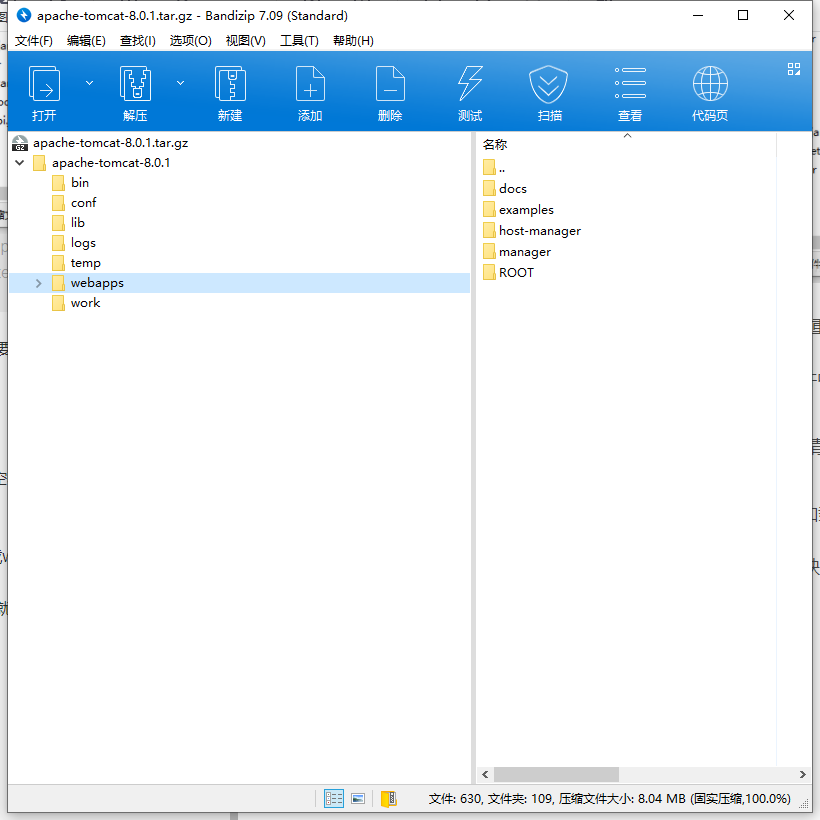820x820 pixels.
Task: Click the Open (打开) toolbar icon
Action: (x=44, y=84)
